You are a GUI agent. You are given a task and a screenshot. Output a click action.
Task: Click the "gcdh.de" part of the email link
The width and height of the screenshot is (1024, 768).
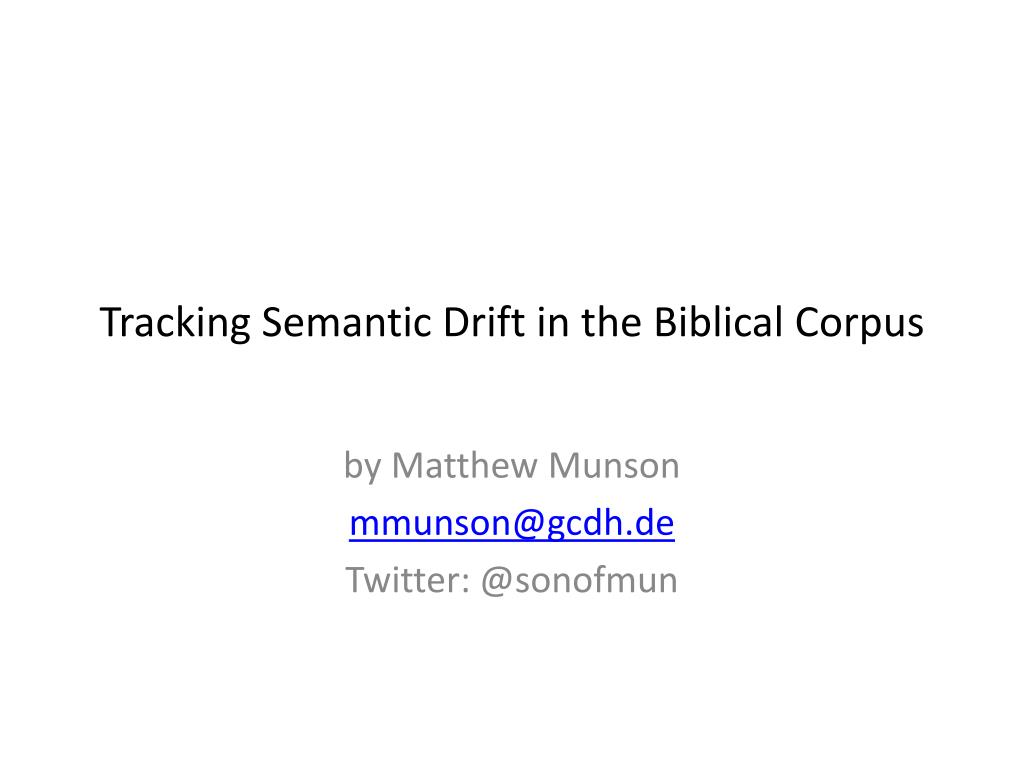pos(610,523)
